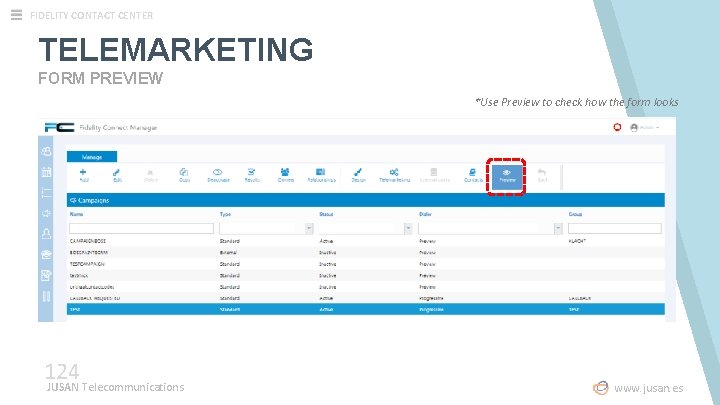720x405 pixels.
Task: Click the greyed Delete X icon
Action: tap(150, 175)
